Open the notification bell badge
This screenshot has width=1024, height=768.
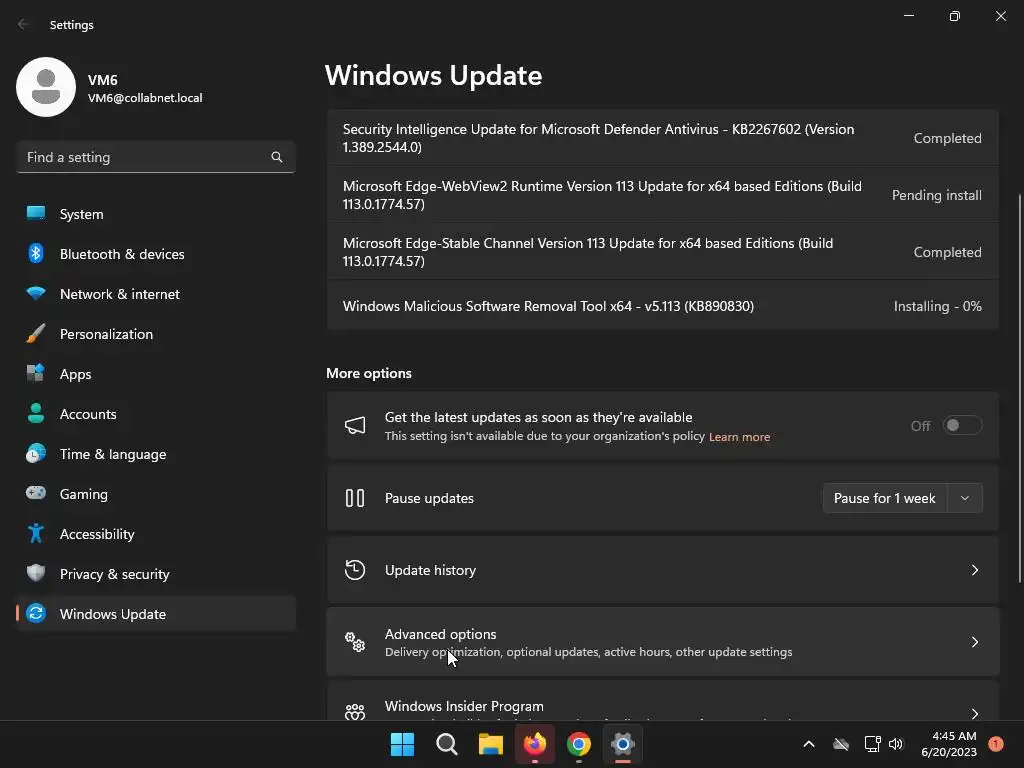pyautogui.click(x=996, y=744)
